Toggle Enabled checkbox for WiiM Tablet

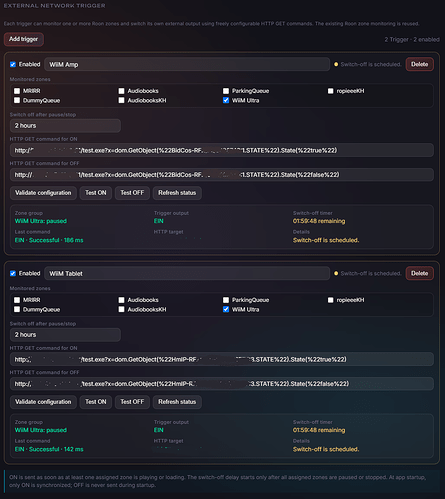[13, 273]
